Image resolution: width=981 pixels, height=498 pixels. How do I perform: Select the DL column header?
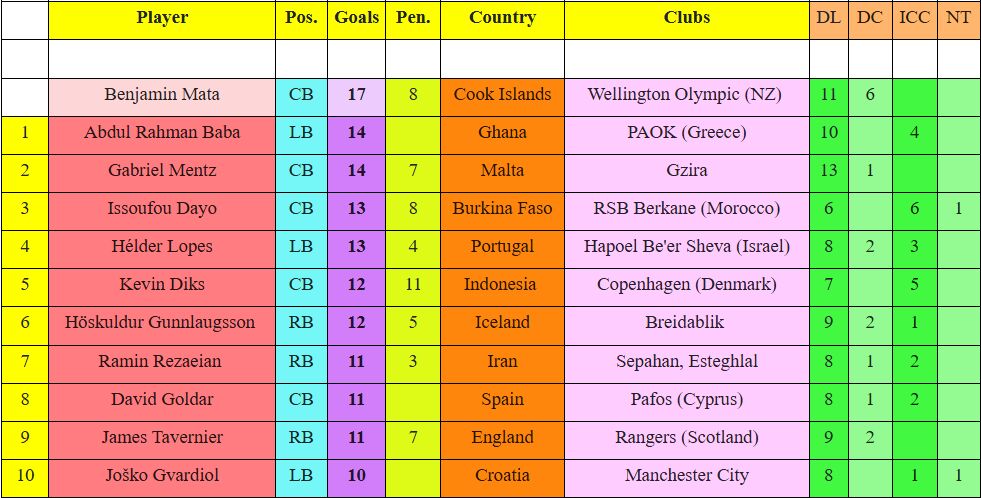pos(828,18)
